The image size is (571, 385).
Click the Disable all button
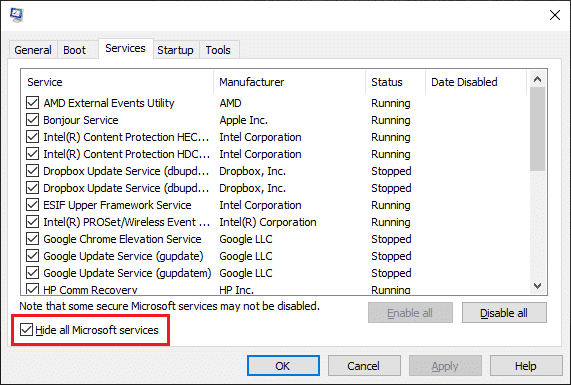[x=504, y=313]
